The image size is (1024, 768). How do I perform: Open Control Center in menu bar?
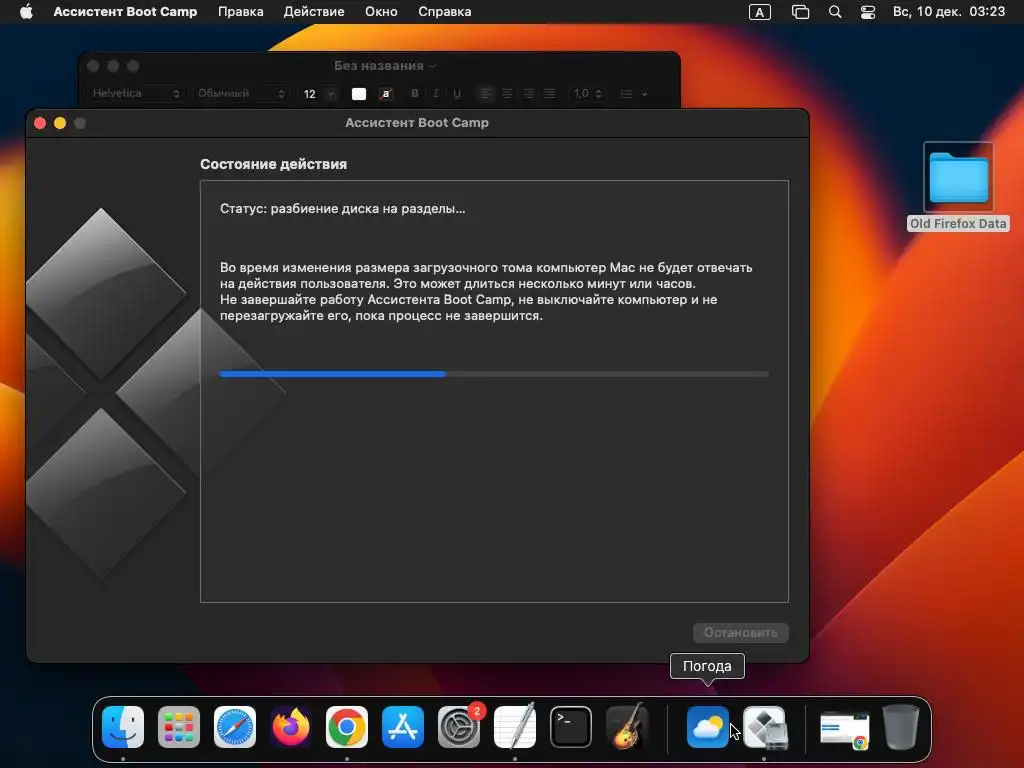[x=868, y=12]
